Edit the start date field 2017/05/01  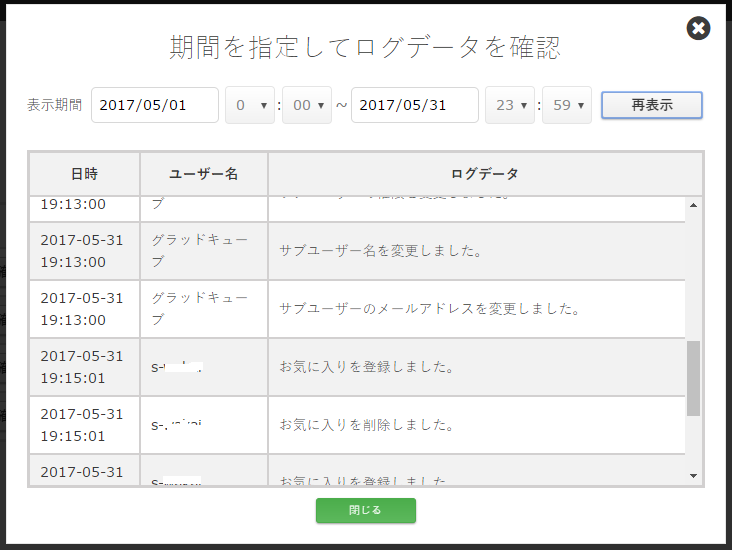pos(155,105)
